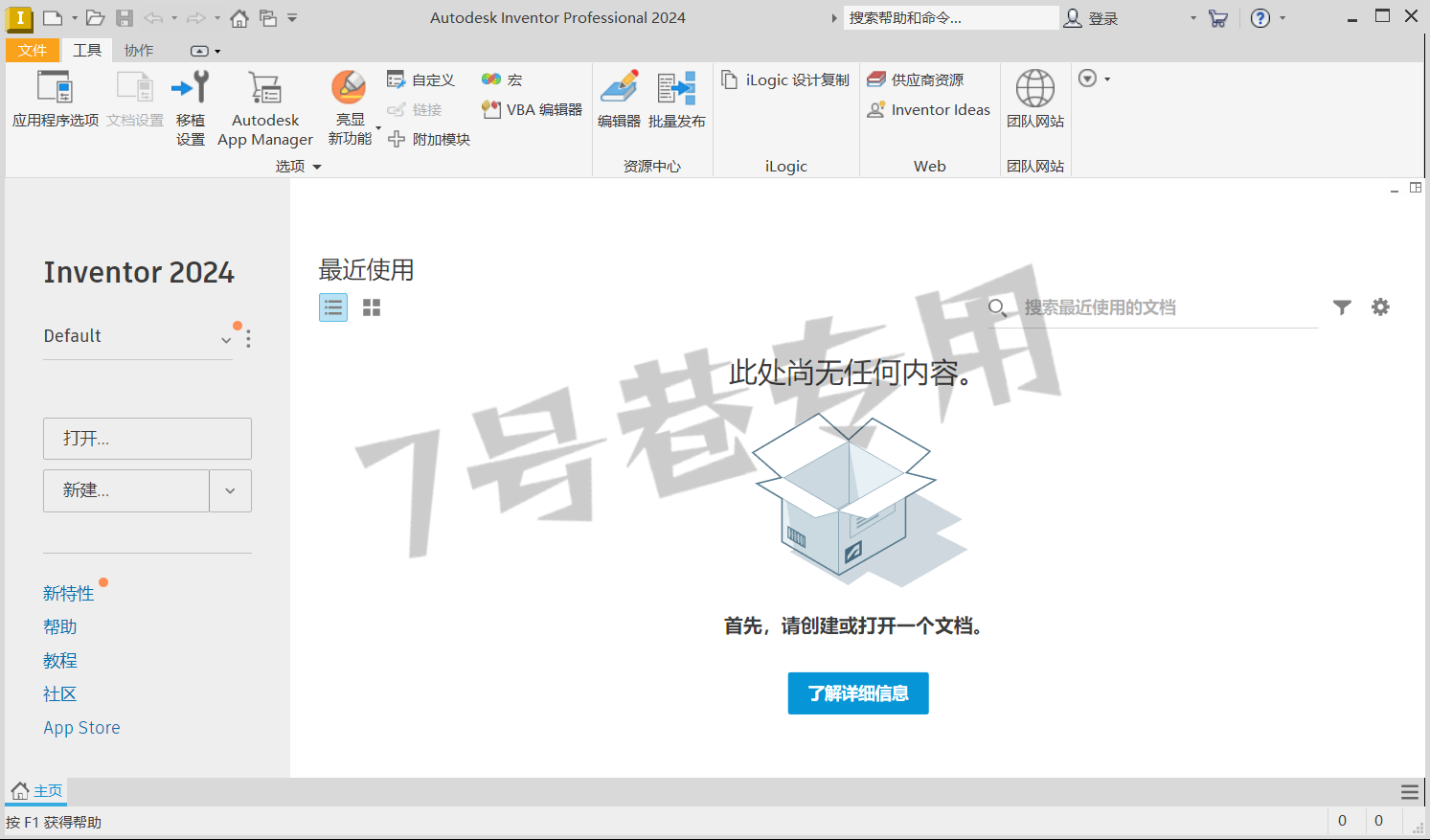Open the 文件 menu tab

click(x=33, y=51)
